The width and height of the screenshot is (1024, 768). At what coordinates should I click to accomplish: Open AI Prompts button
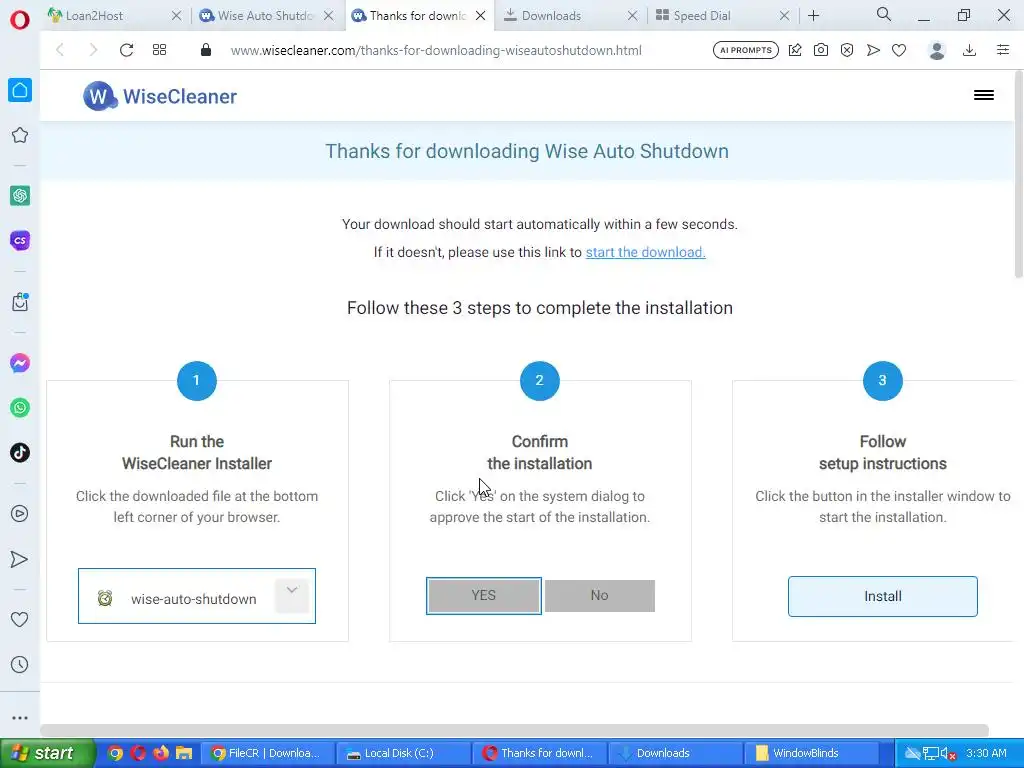pos(746,50)
